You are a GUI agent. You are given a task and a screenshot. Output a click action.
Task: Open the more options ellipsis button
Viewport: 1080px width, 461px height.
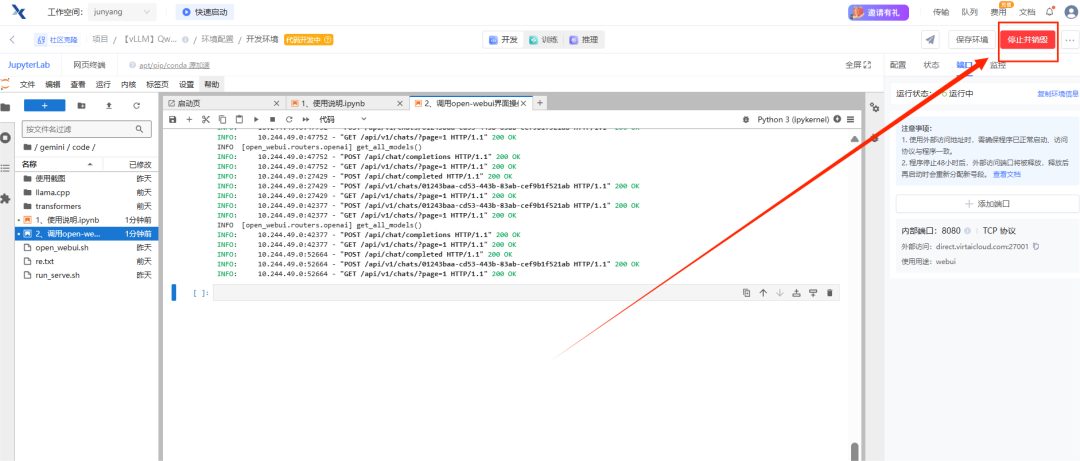pos(1070,40)
